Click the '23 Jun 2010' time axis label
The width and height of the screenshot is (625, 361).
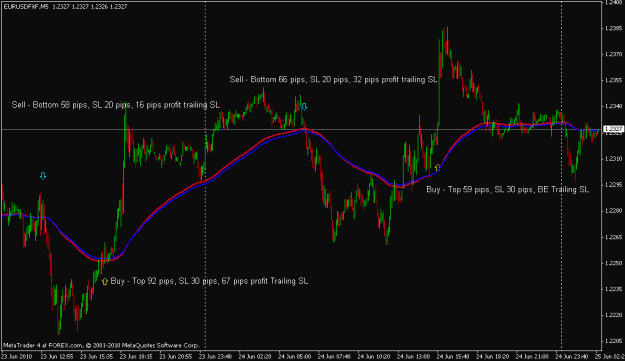[17, 356]
